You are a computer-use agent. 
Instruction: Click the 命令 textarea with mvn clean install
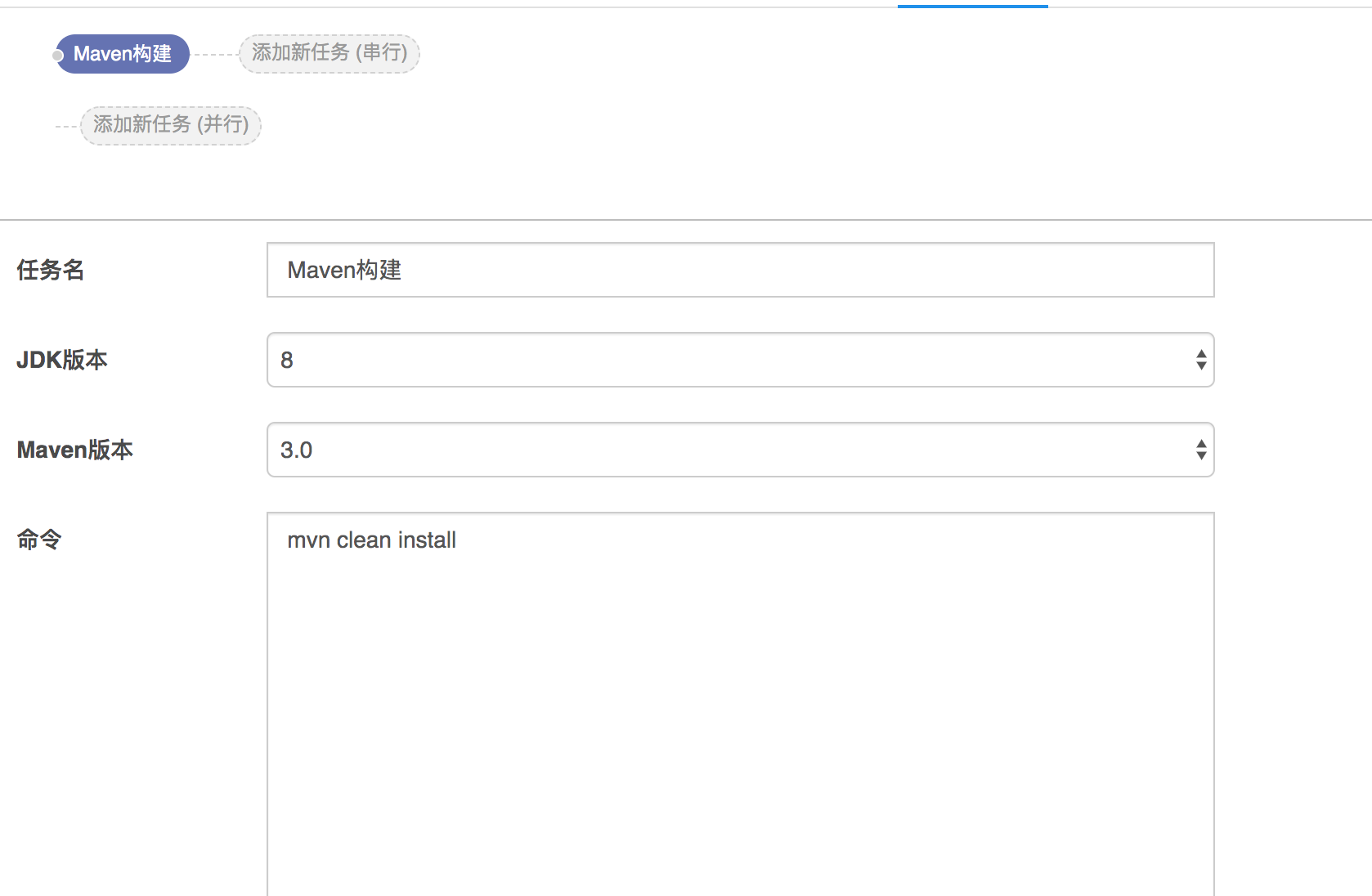pos(740,704)
